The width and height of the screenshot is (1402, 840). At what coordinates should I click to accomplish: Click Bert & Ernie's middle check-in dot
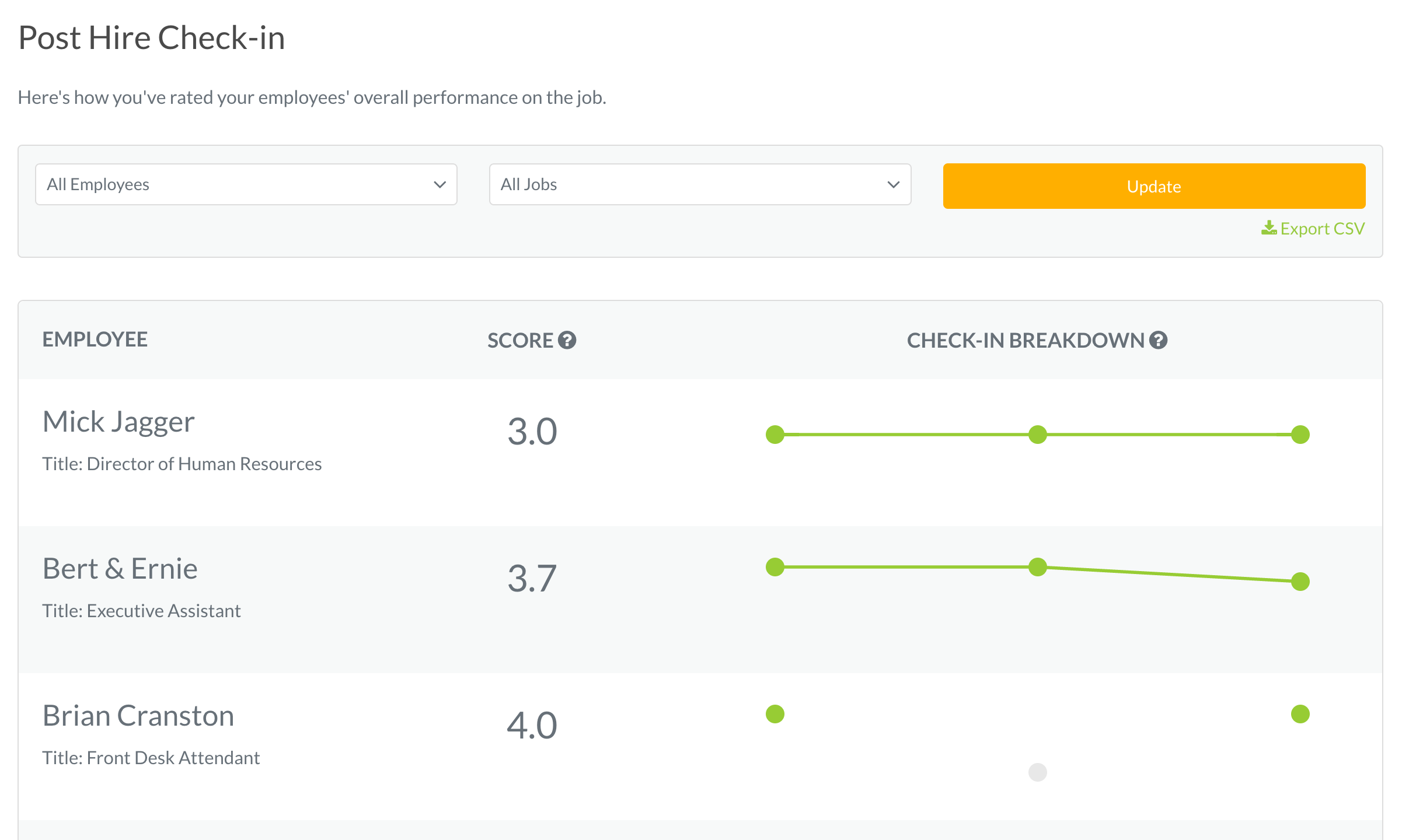pos(1038,567)
